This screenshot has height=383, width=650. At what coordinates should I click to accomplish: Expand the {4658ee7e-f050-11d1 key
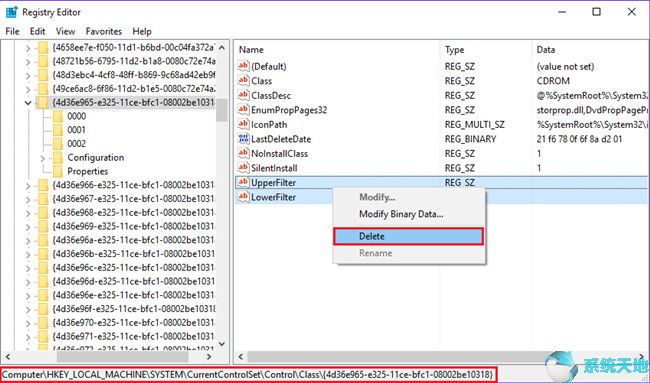(x=28, y=48)
